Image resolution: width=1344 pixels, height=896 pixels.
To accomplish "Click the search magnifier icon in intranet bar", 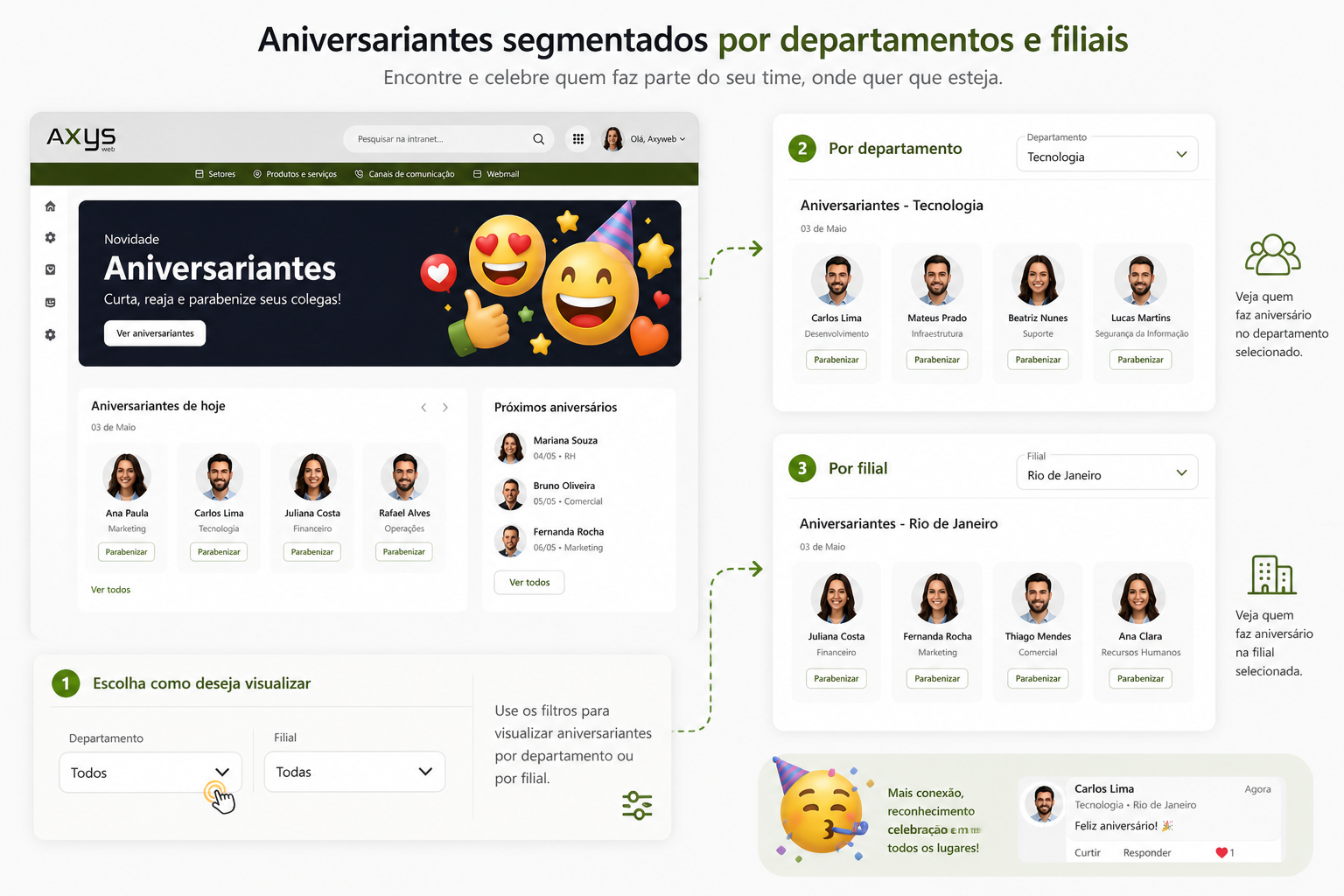I will click(538, 139).
